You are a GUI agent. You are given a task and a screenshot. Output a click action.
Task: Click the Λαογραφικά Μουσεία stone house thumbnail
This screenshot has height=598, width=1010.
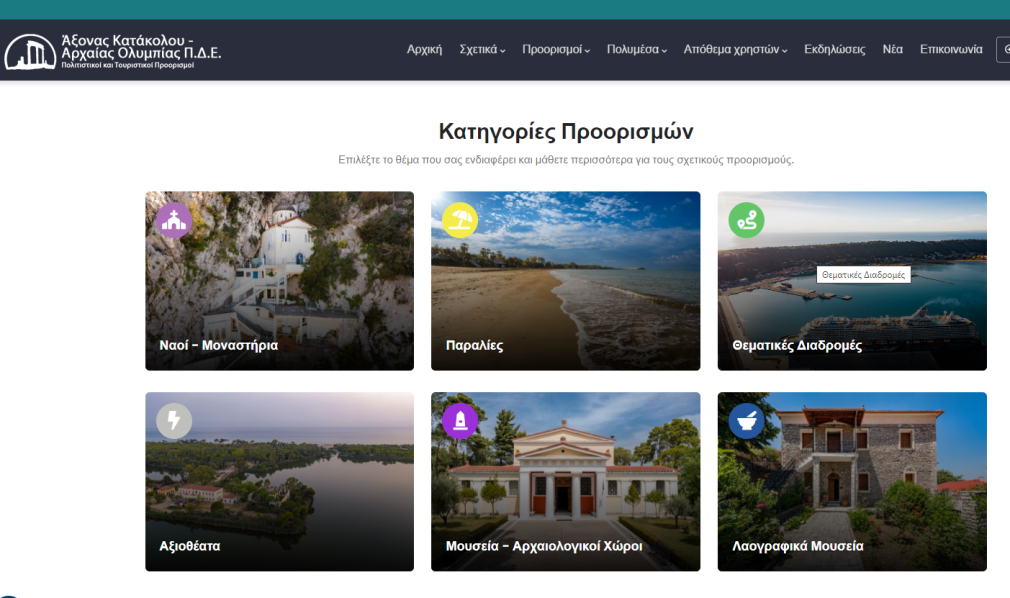coord(852,480)
